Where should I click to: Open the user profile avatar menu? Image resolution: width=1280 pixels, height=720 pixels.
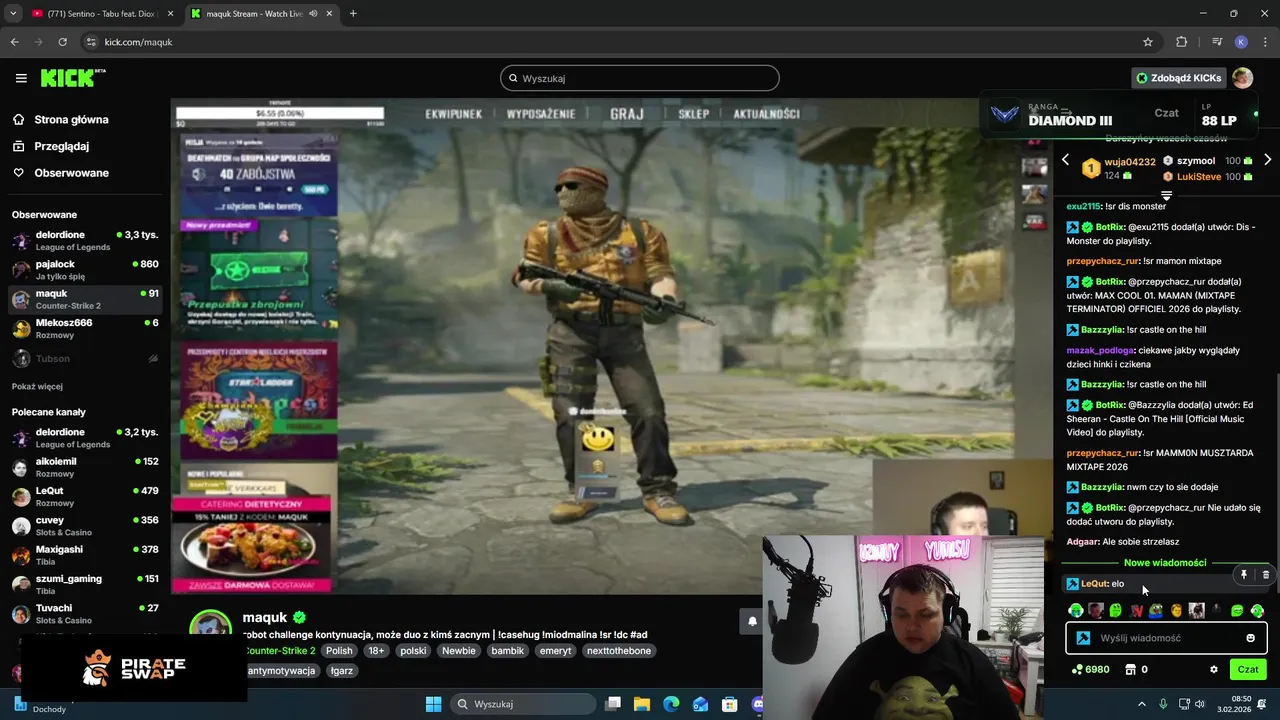[x=1243, y=78]
